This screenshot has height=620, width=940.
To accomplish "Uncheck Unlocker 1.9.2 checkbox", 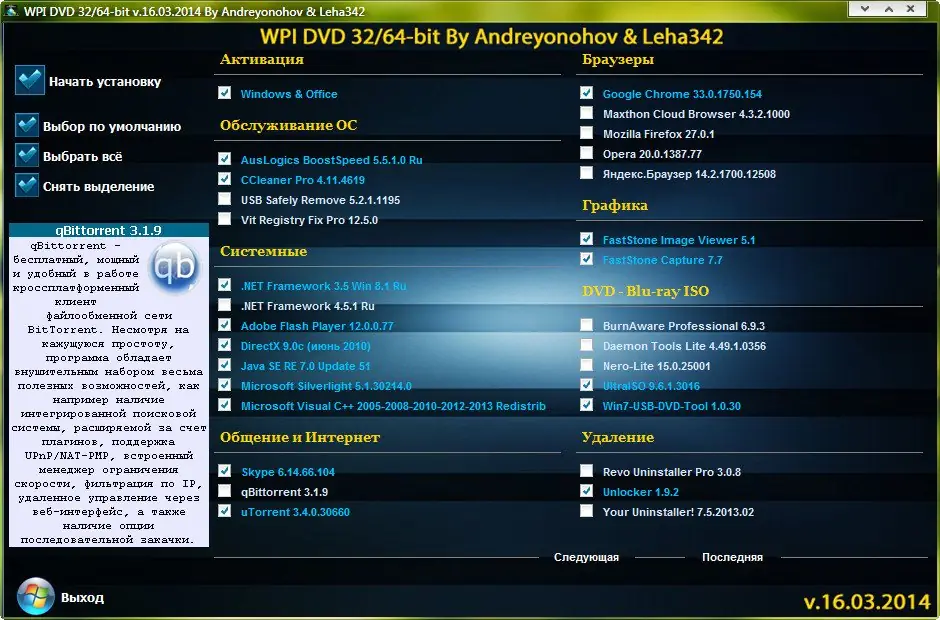I will click(587, 491).
